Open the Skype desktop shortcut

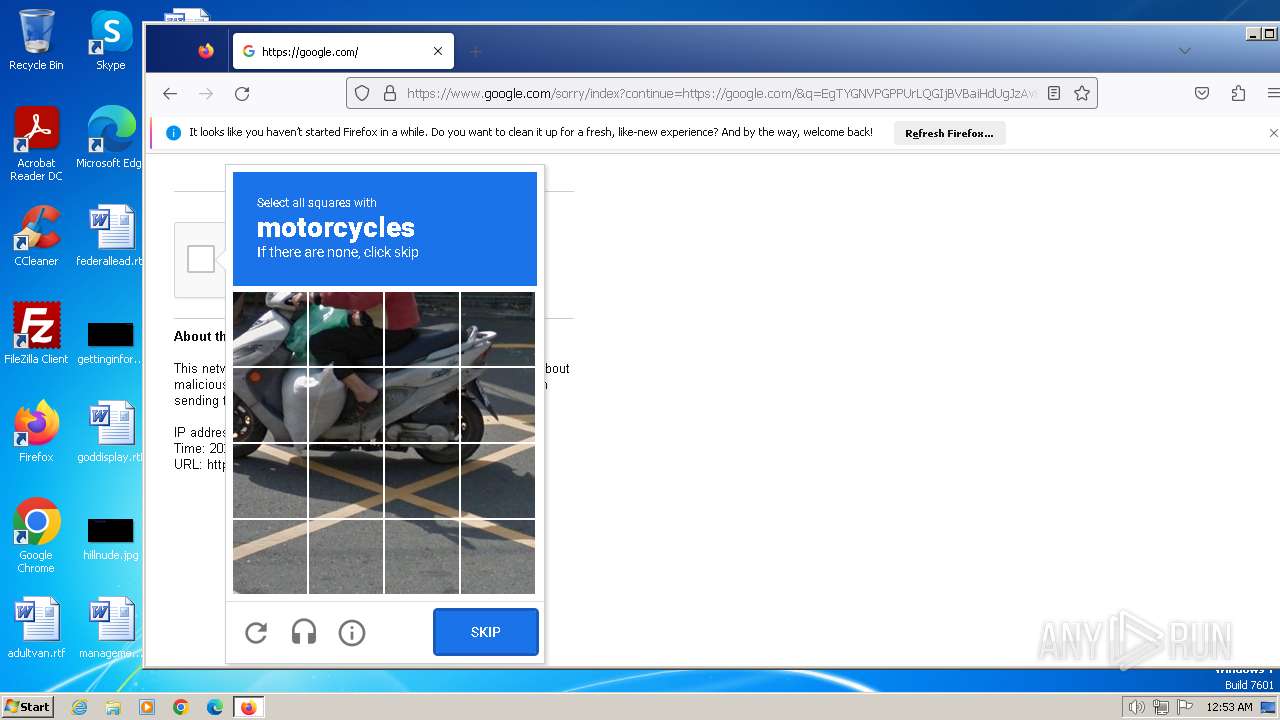point(110,40)
